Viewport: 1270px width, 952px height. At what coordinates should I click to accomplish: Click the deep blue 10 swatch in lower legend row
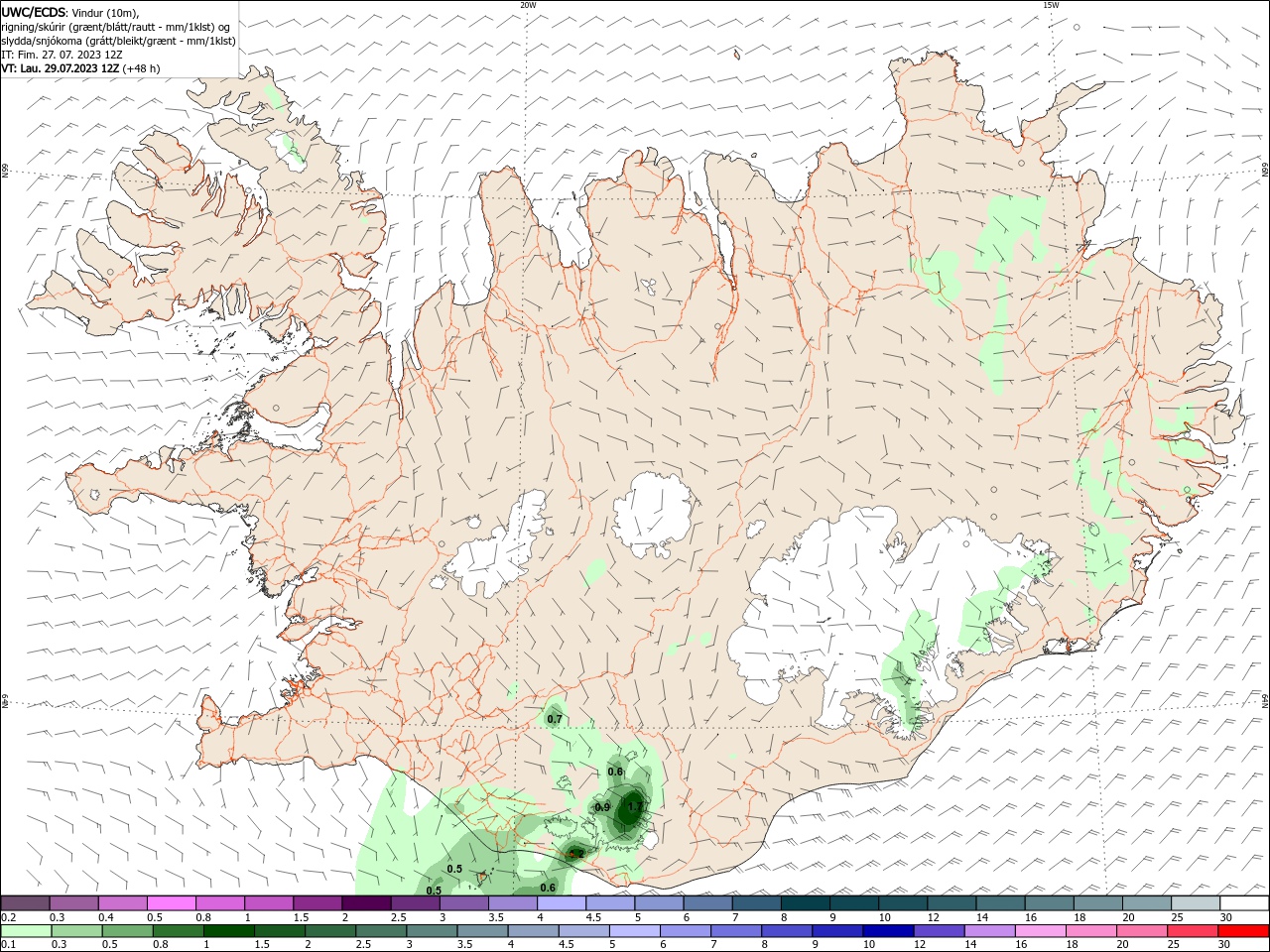point(888,931)
